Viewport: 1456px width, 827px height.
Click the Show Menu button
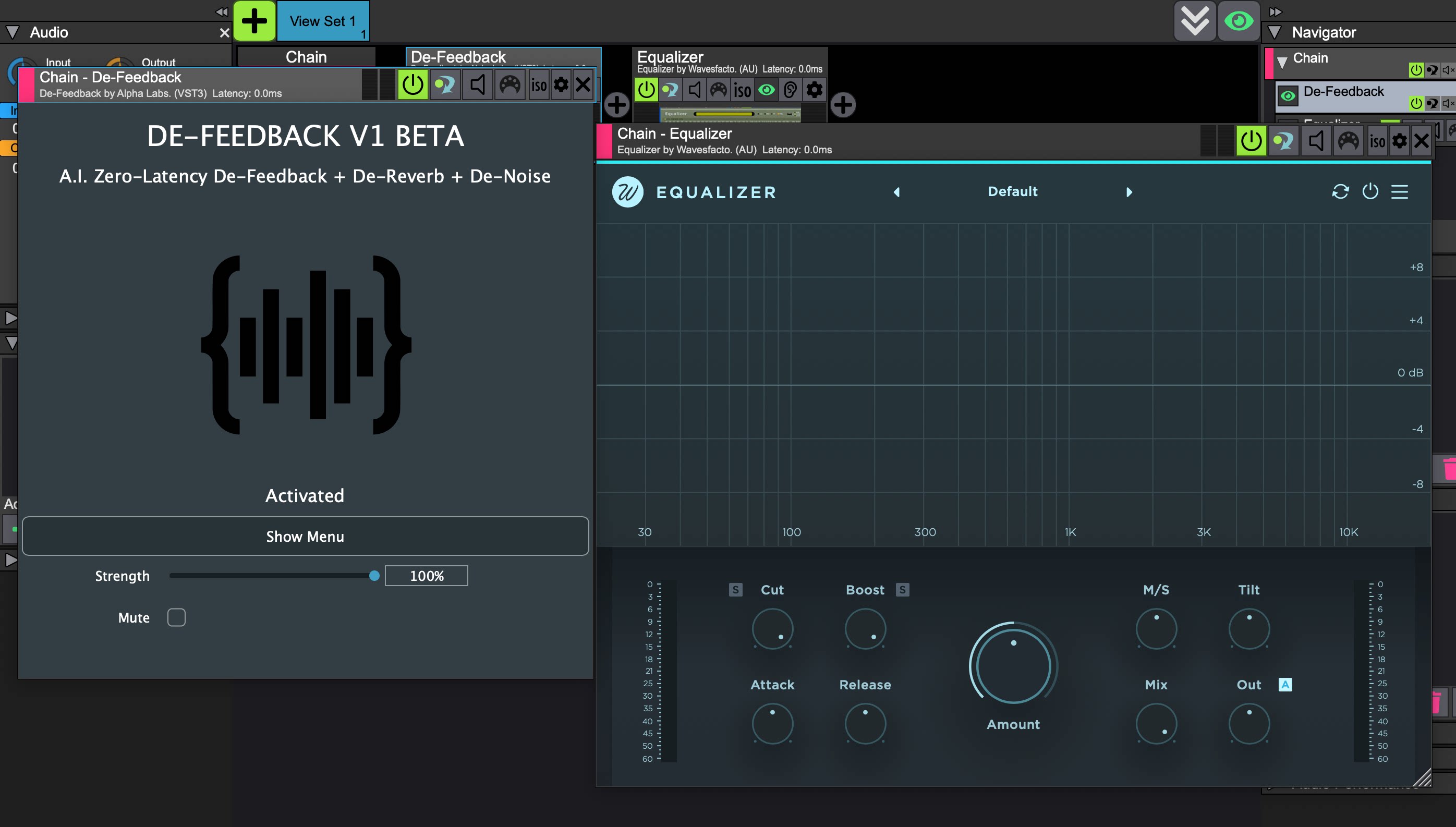(x=306, y=536)
